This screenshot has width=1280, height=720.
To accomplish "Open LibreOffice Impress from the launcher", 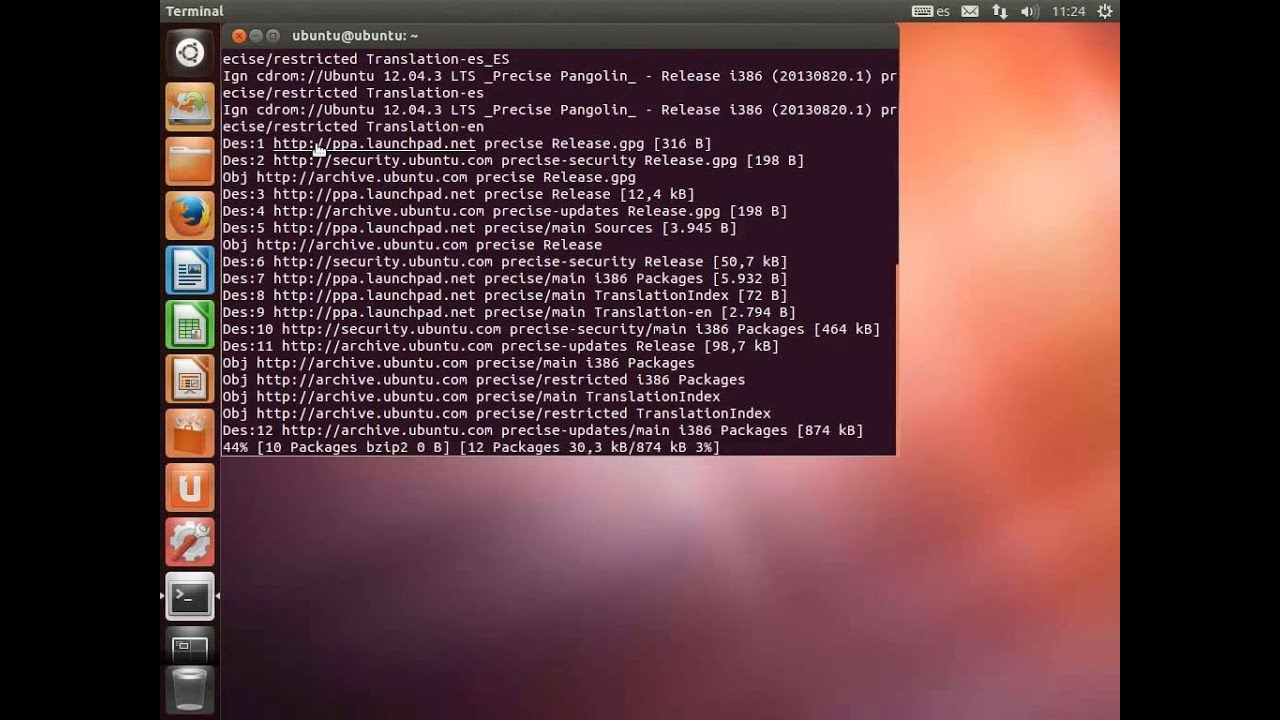I will coord(190,379).
